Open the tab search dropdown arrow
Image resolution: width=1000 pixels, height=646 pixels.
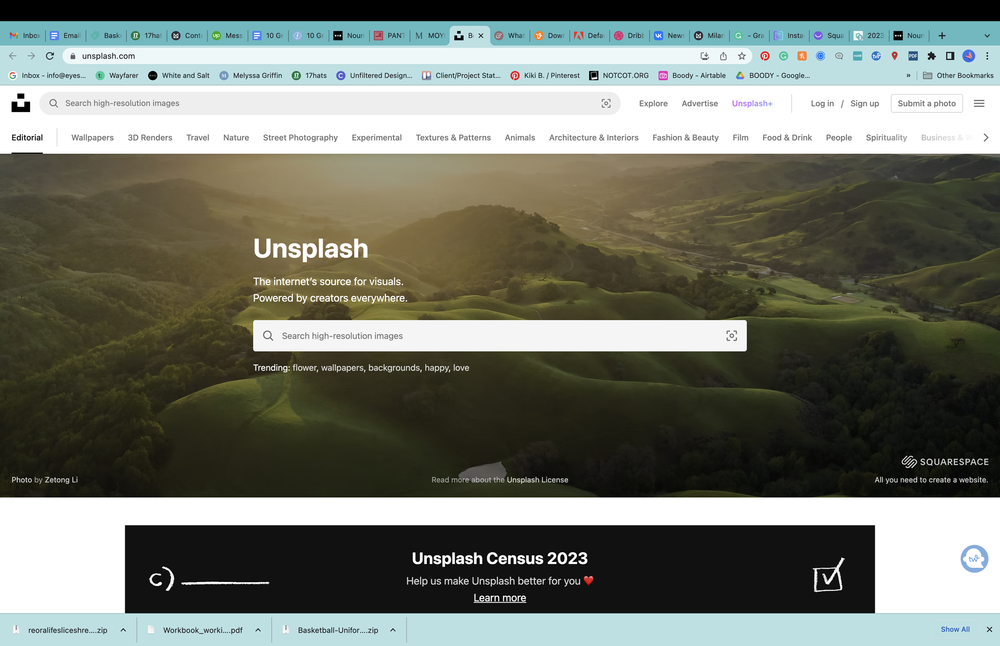pyautogui.click(x=987, y=36)
